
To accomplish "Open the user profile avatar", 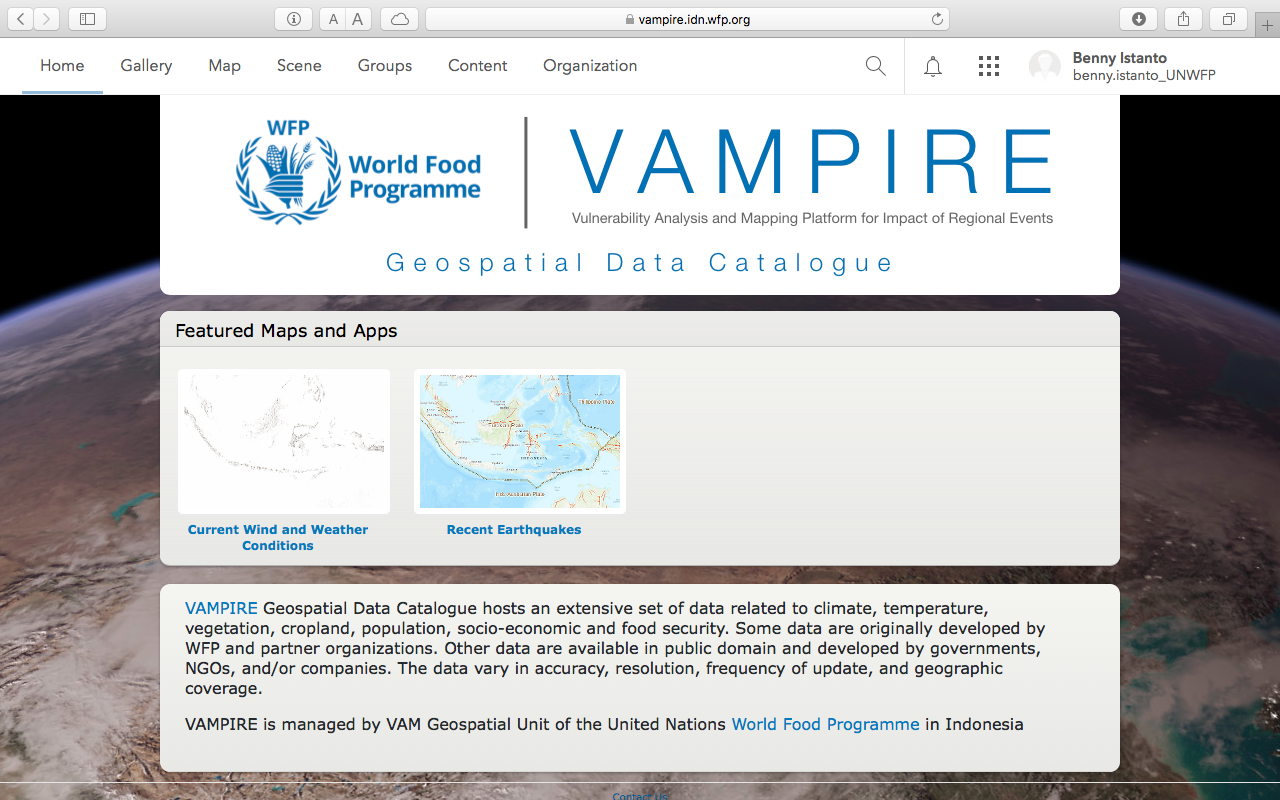I will pos(1045,66).
